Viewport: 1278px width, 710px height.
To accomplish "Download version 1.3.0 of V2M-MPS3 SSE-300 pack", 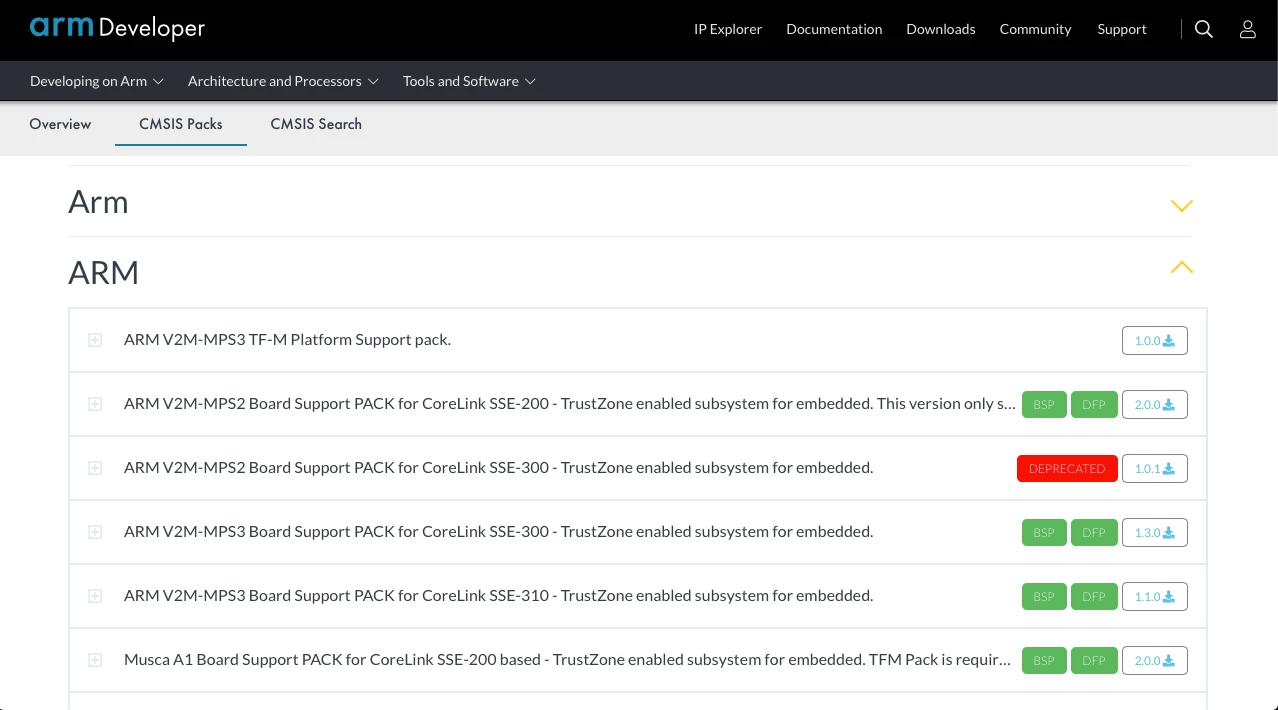I will click(x=1155, y=532).
